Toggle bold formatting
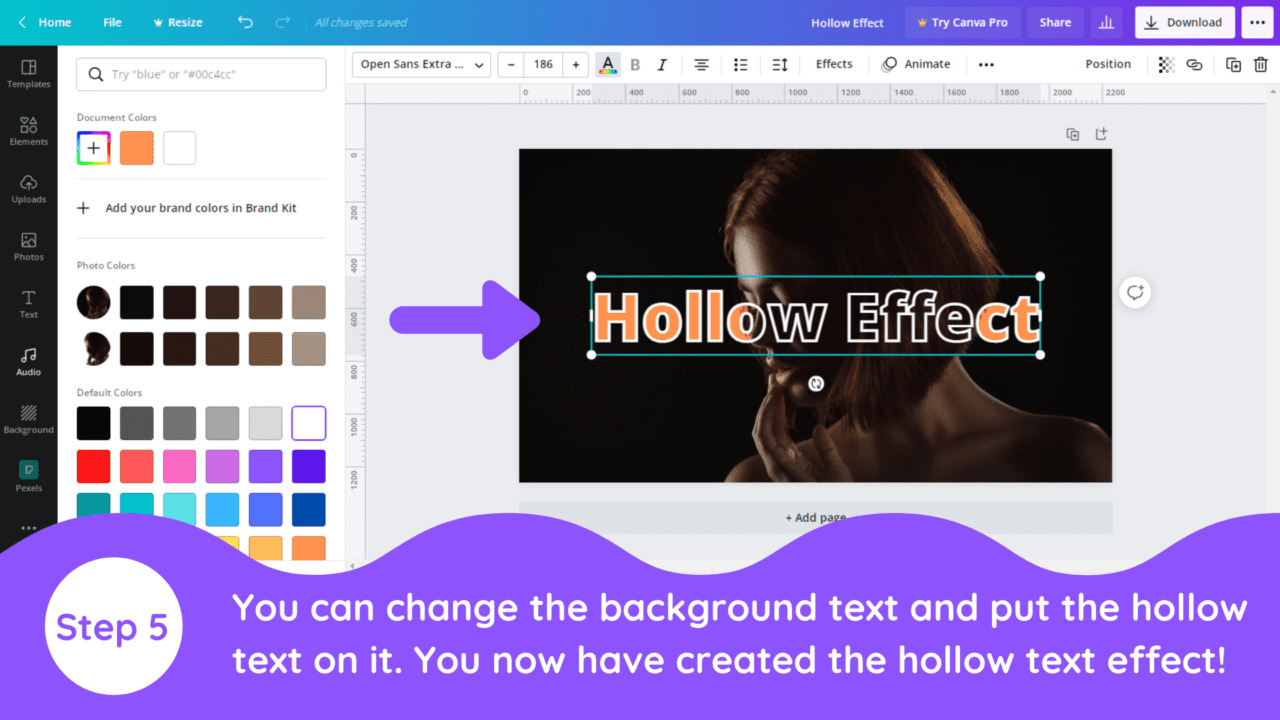1280x720 pixels. tap(635, 64)
